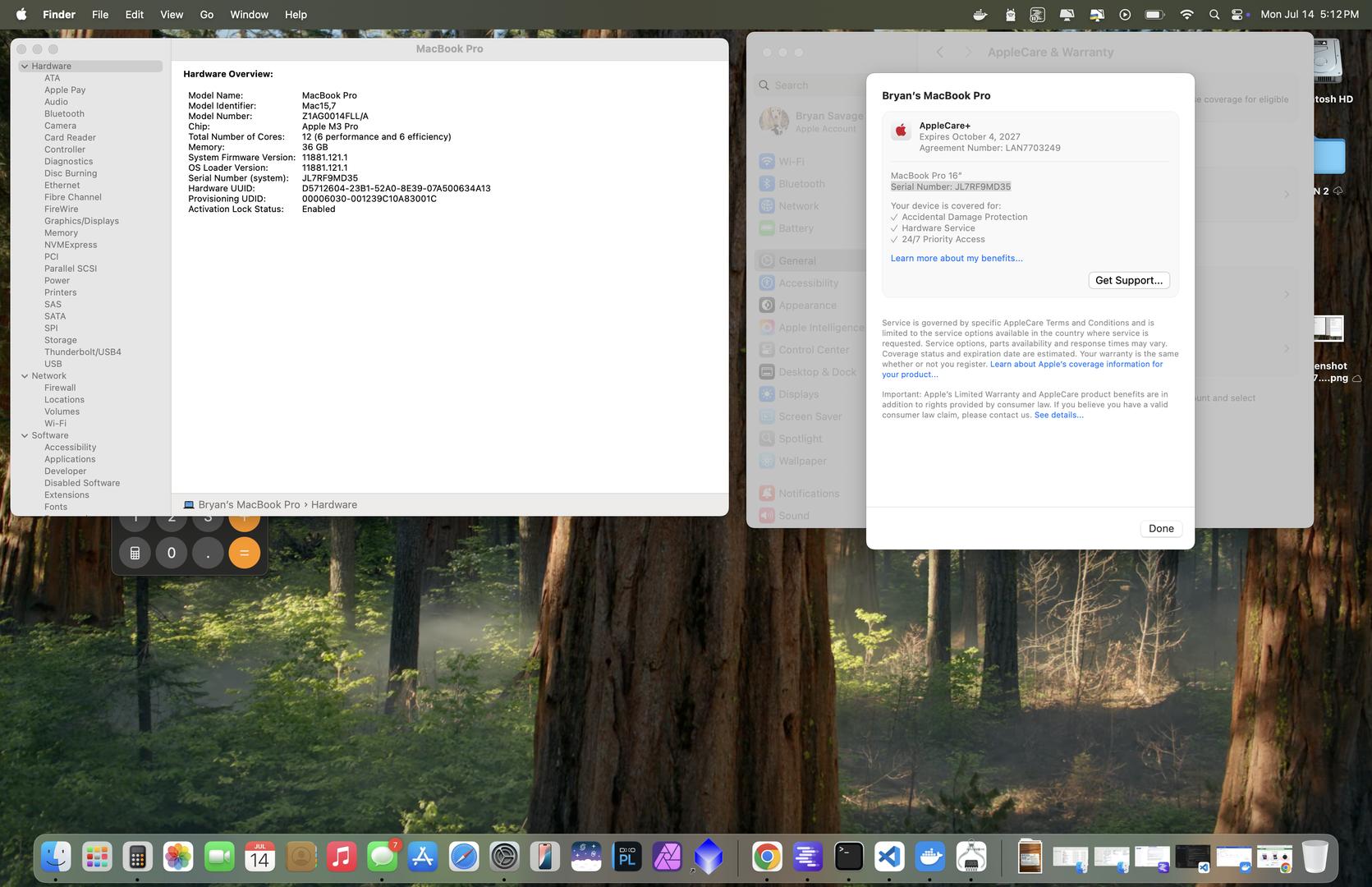Screen dimensions: 1372x887
Task: Click Bryan's MacBook Pro in the path bar
Action: (249, 504)
